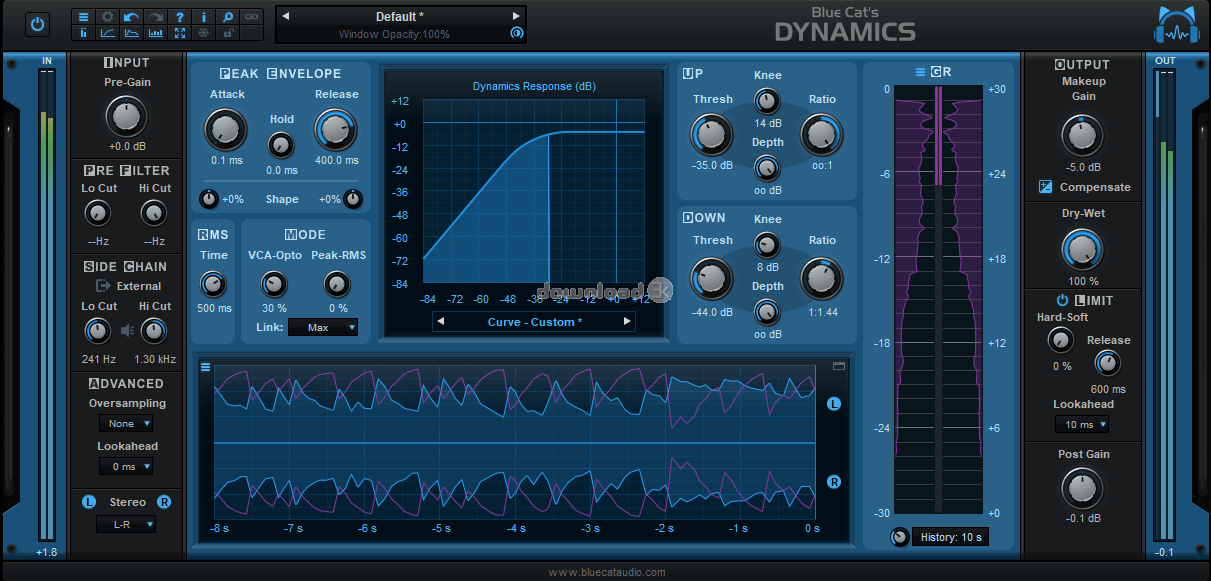The image size is (1211, 581).
Task: Toggle the External side chain input
Action: point(103,286)
